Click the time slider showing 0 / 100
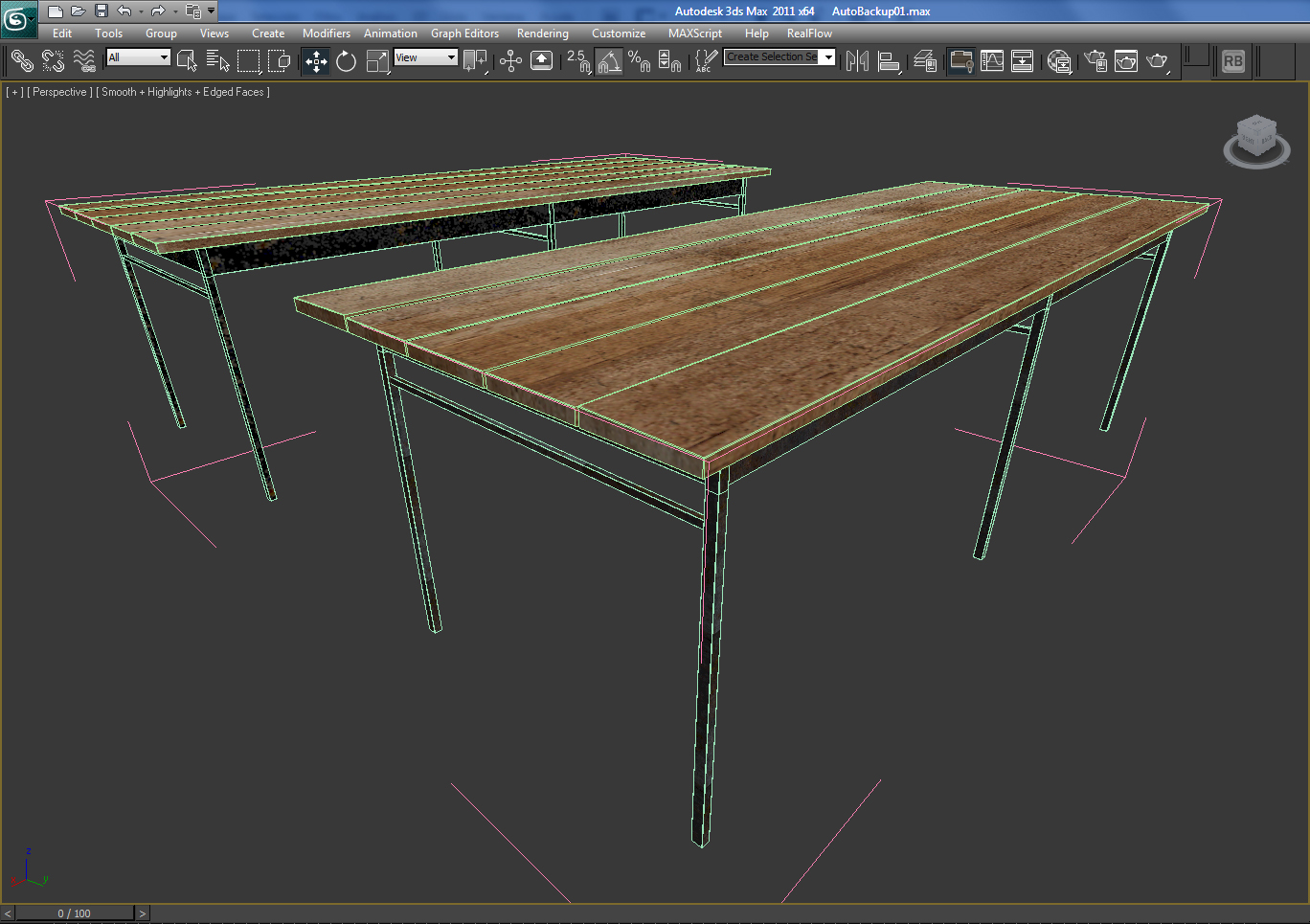The width and height of the screenshot is (1310, 924). pos(75,913)
